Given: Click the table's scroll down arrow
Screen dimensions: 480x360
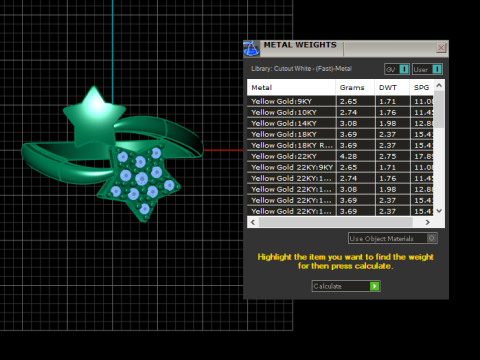Looking at the screenshot, I should pos(439,211).
